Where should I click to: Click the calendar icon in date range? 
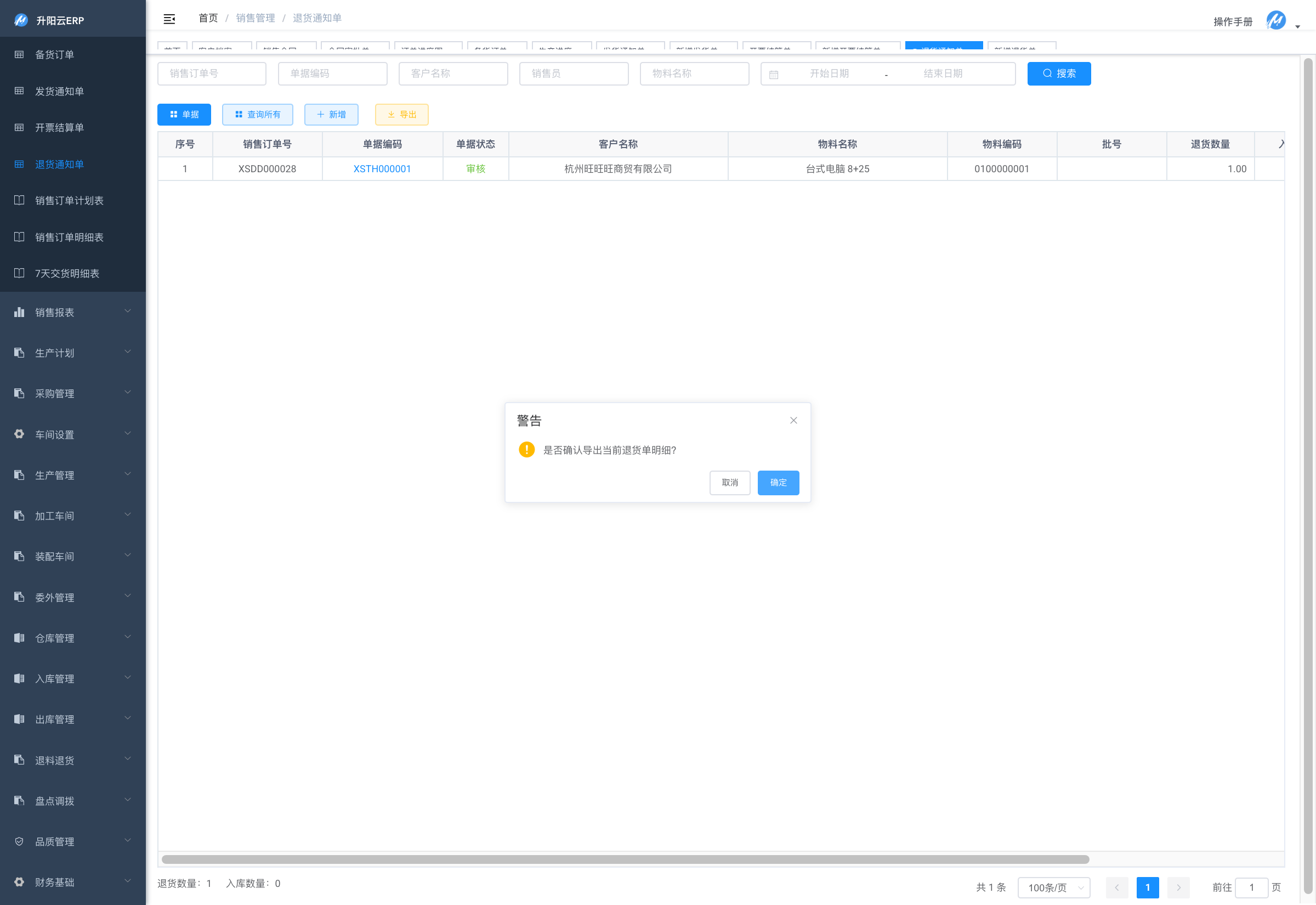(774, 74)
